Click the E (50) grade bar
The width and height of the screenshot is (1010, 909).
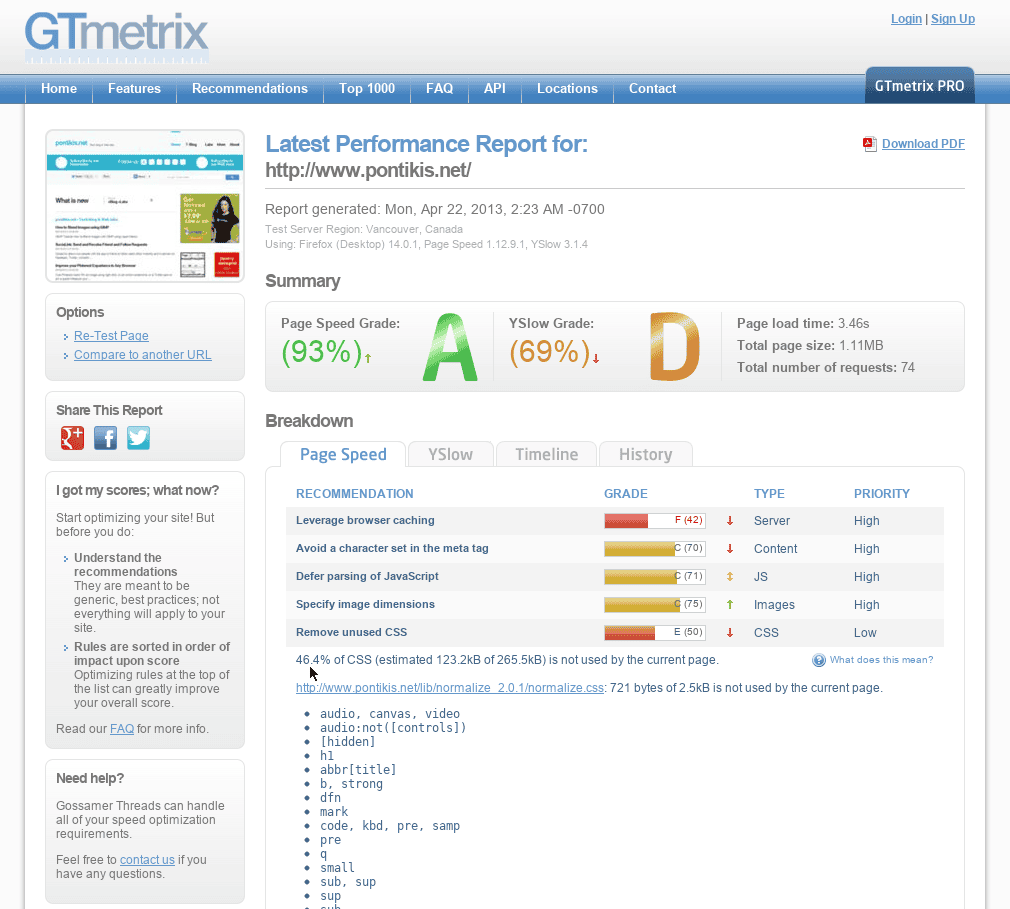point(654,633)
